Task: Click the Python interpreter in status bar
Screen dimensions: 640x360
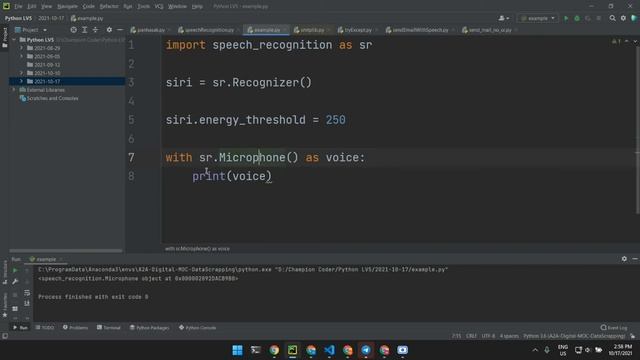Action: pyautogui.click(x=574, y=336)
